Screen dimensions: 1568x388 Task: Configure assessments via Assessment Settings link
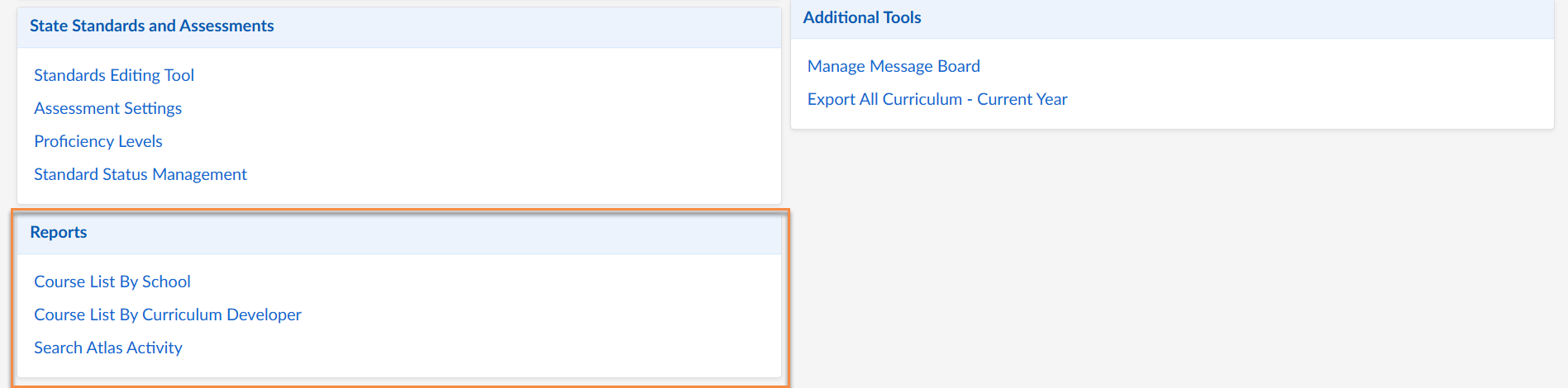(107, 108)
